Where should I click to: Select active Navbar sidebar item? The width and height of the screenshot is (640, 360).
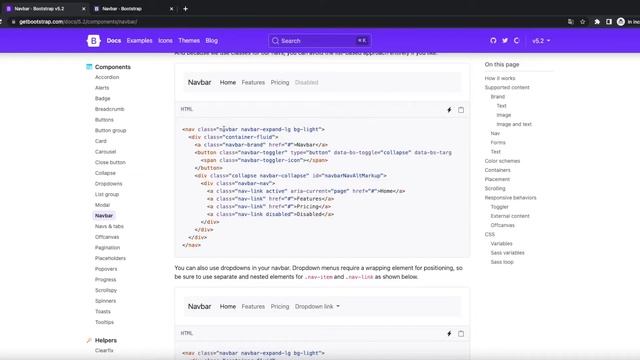tap(104, 216)
